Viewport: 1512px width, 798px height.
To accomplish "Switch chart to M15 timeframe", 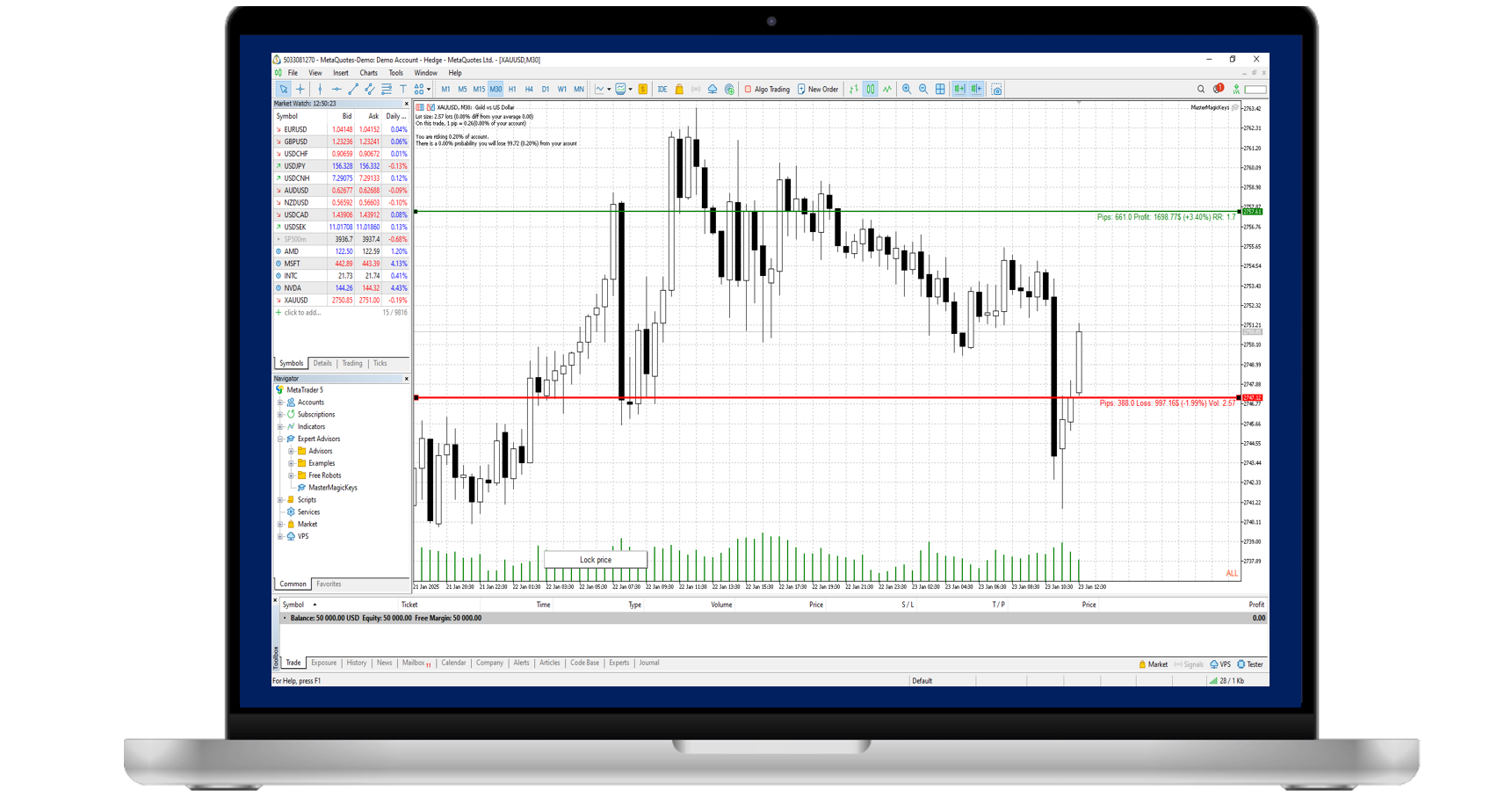I will (479, 89).
